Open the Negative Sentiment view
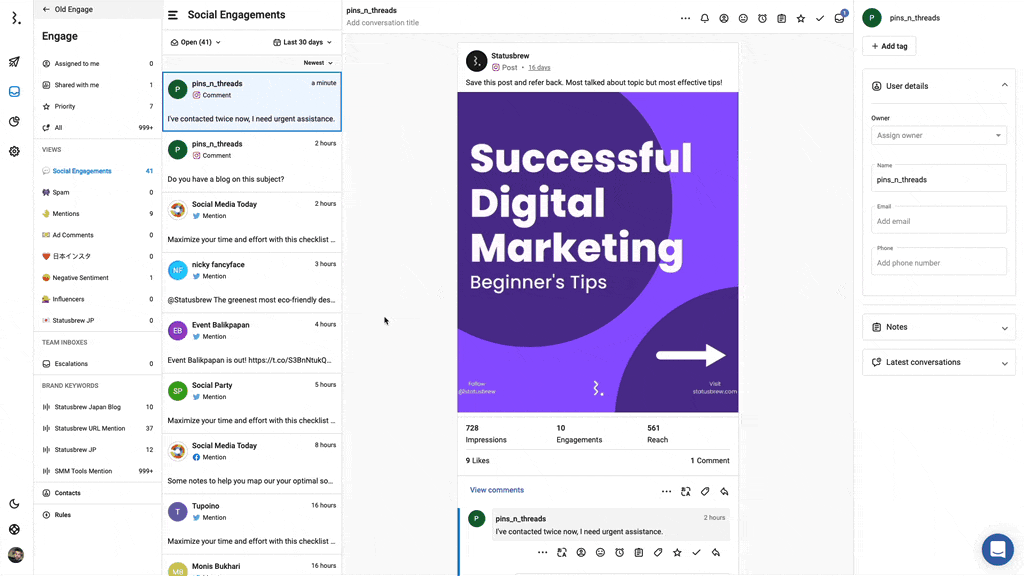The width and height of the screenshot is (1024, 576). [x=97, y=278]
